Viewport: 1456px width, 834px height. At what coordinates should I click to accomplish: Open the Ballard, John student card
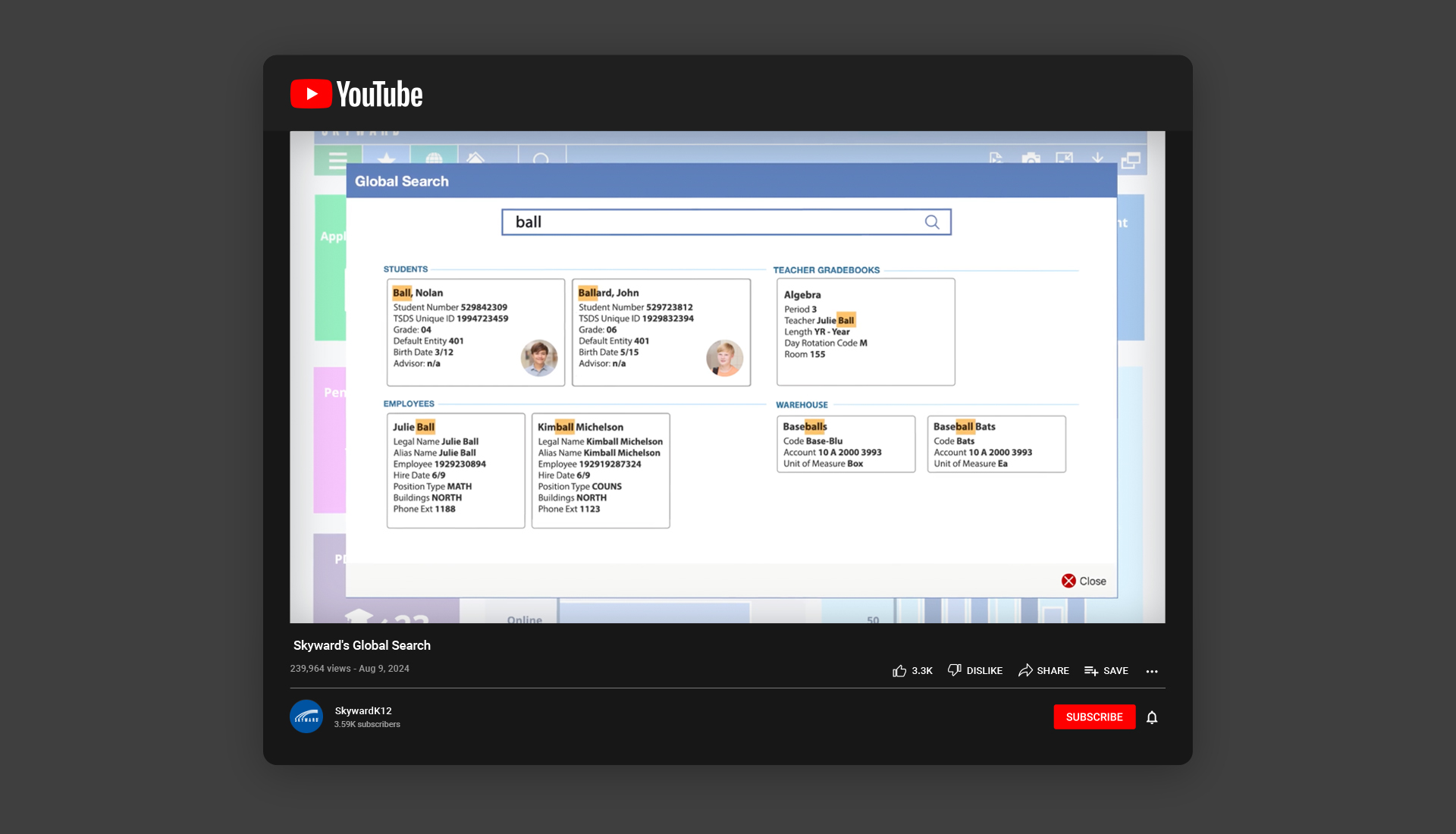661,332
